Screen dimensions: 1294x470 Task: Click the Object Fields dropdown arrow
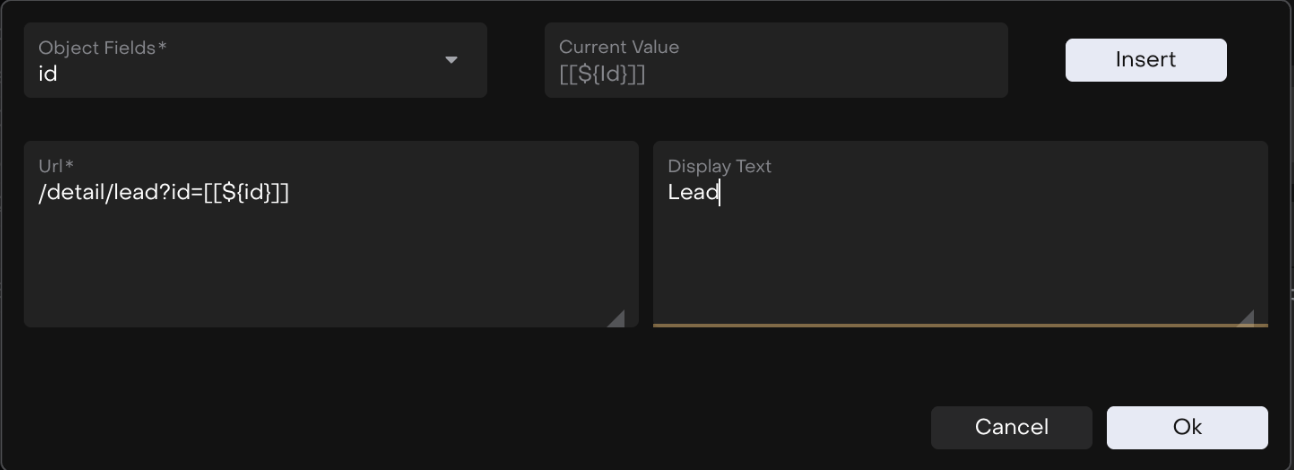pos(451,60)
